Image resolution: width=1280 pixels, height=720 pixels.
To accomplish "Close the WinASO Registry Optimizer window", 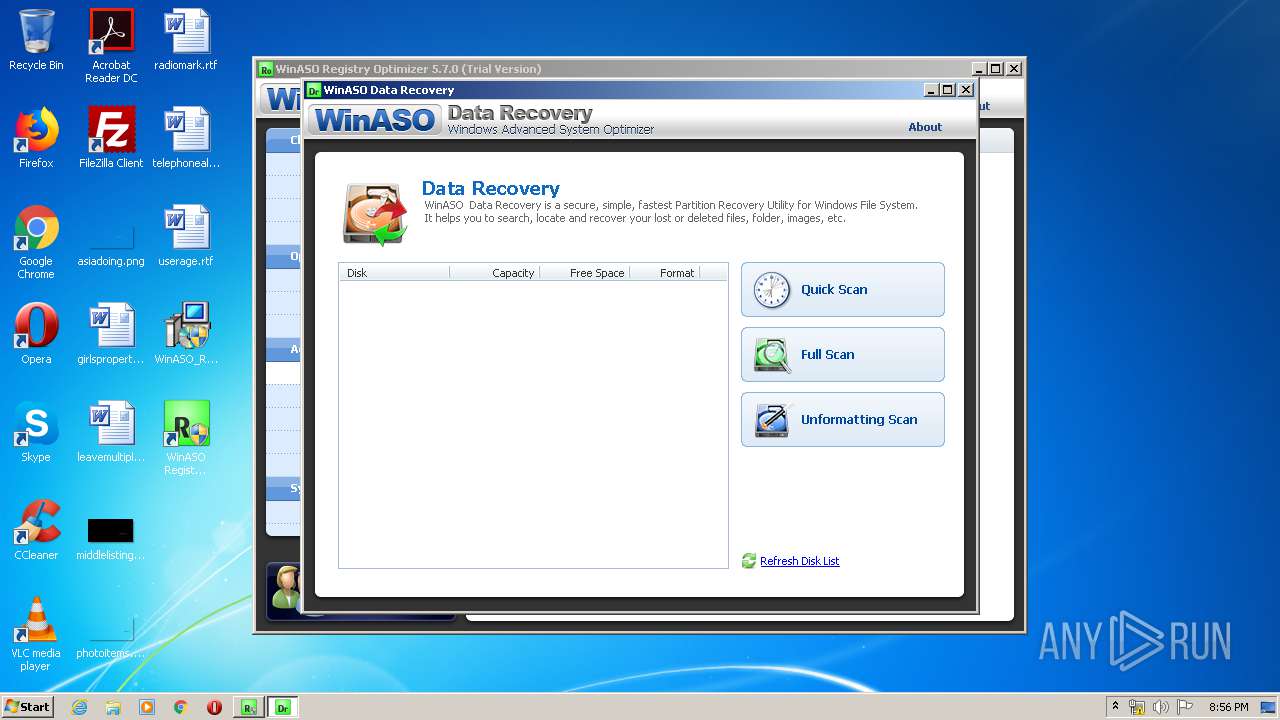I will coord(1014,68).
